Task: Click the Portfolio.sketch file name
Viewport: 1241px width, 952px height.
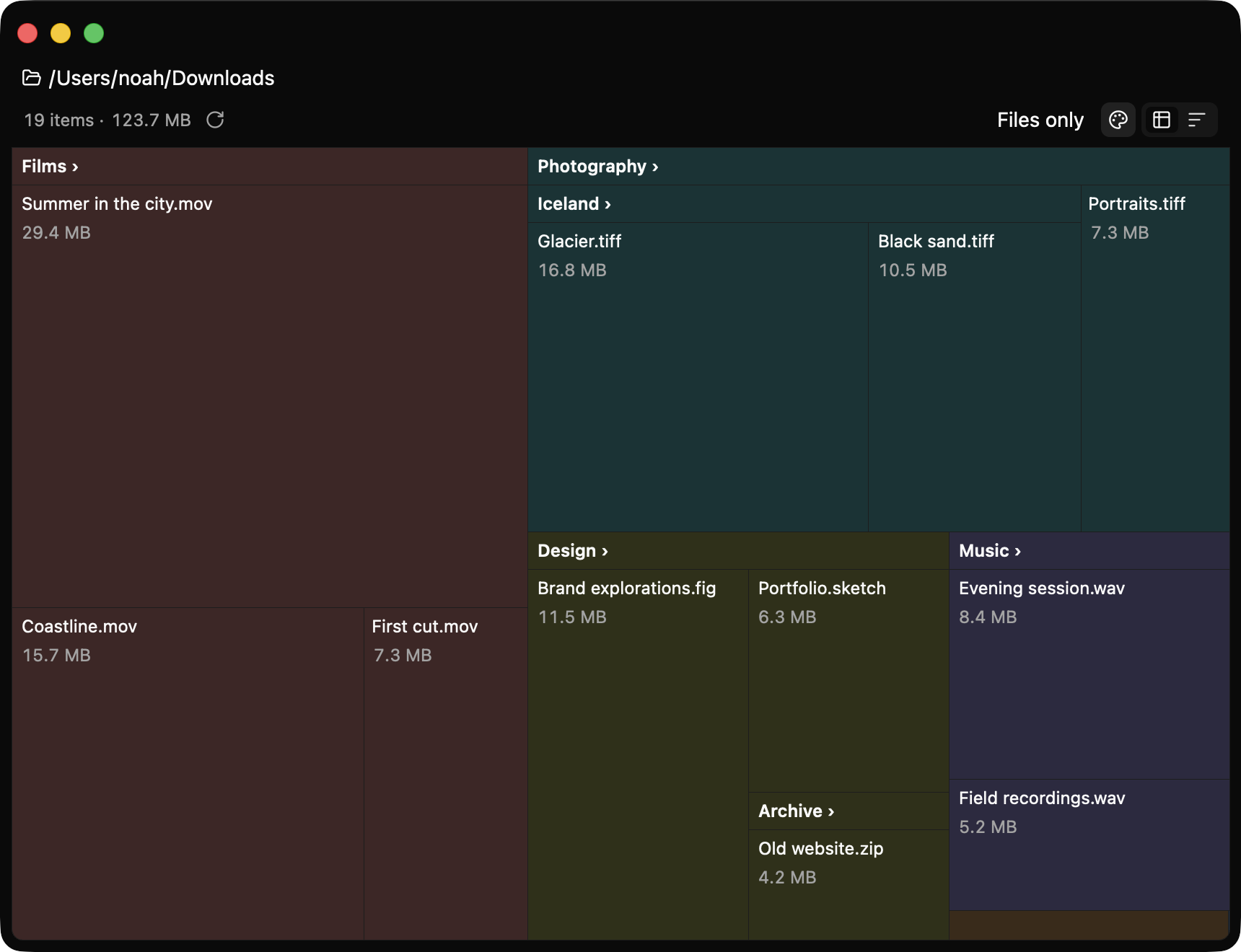Action: pyautogui.click(x=822, y=589)
